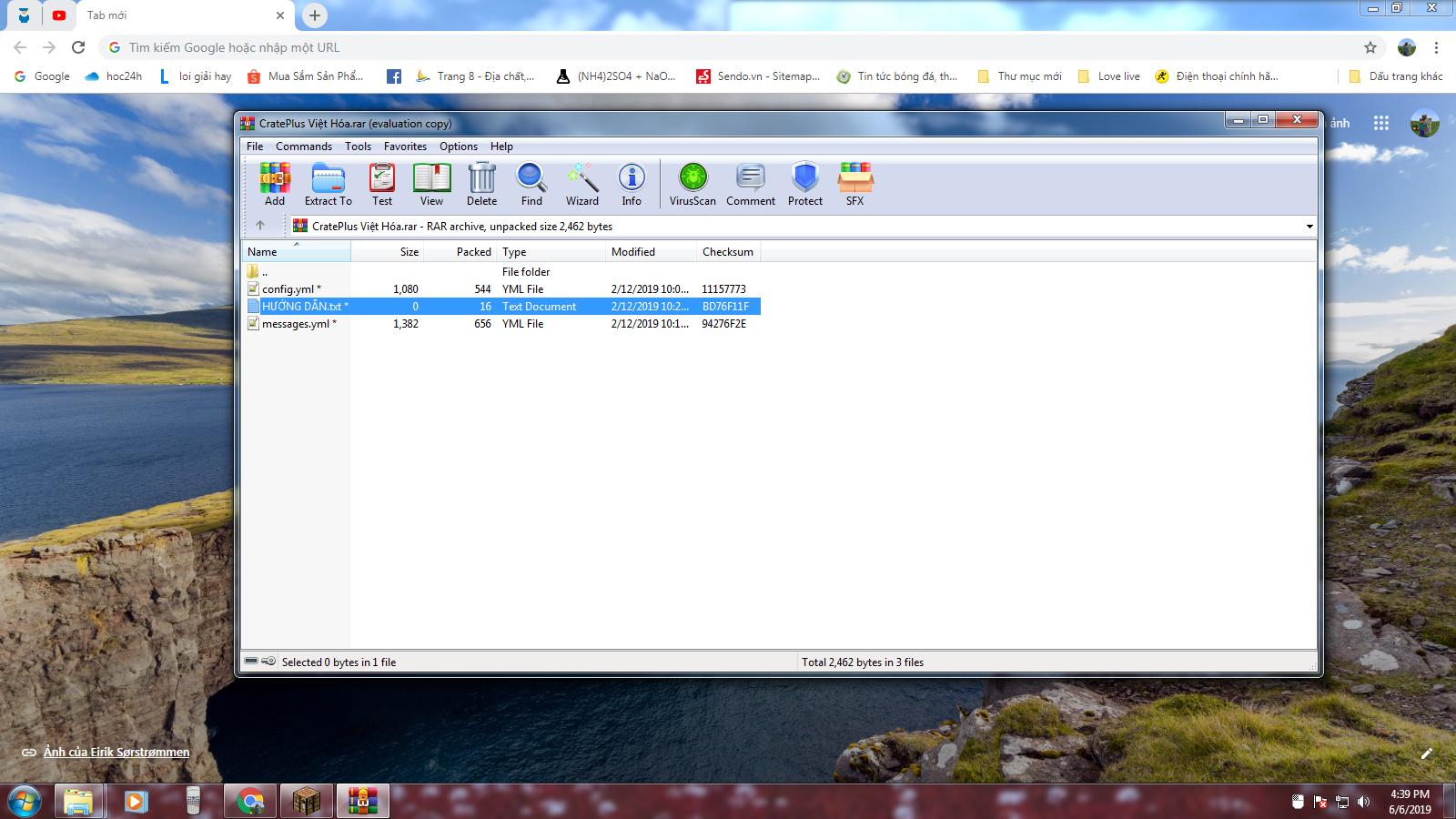1456x819 pixels.
Task: Open the 'Thư mục mới' bookmark folder
Action: pos(1020,76)
